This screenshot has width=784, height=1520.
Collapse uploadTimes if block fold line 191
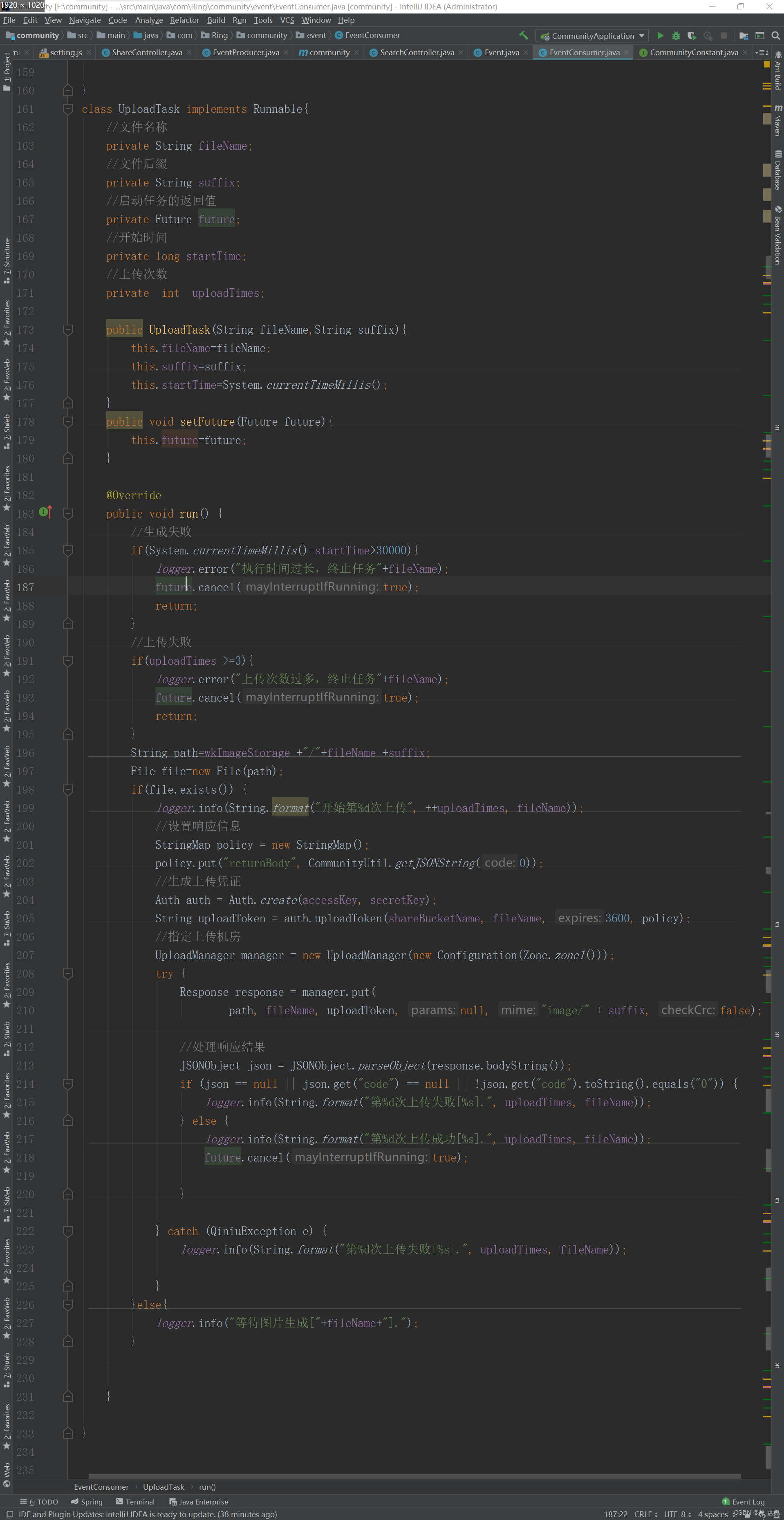click(68, 660)
